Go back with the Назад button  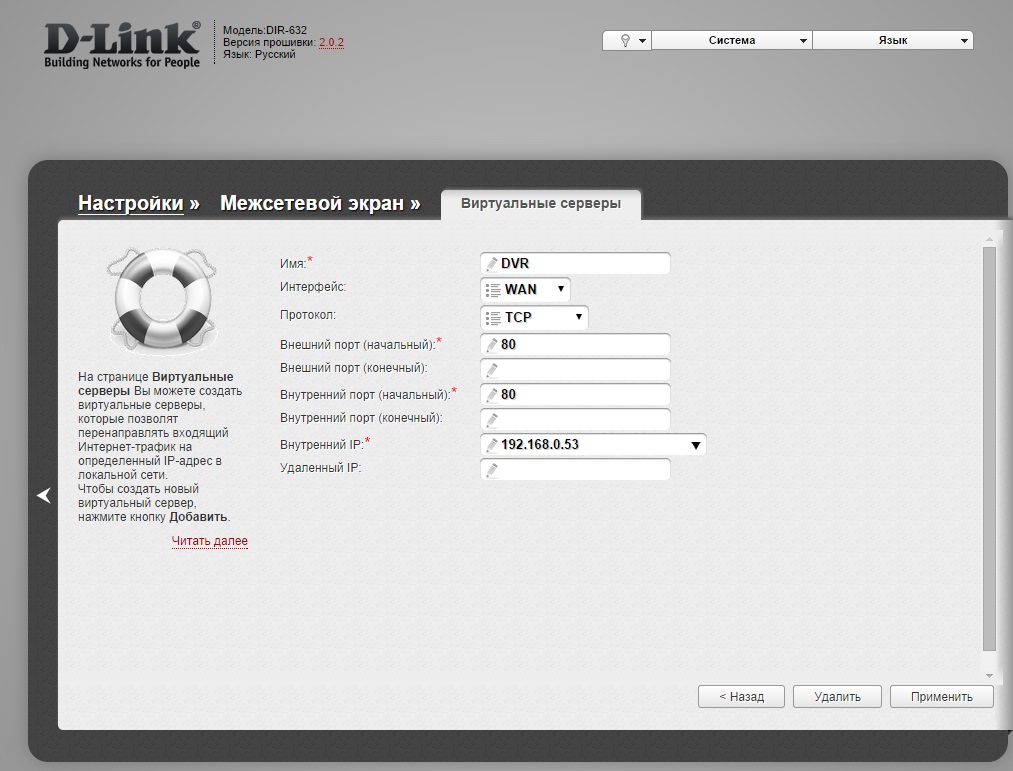[741, 697]
